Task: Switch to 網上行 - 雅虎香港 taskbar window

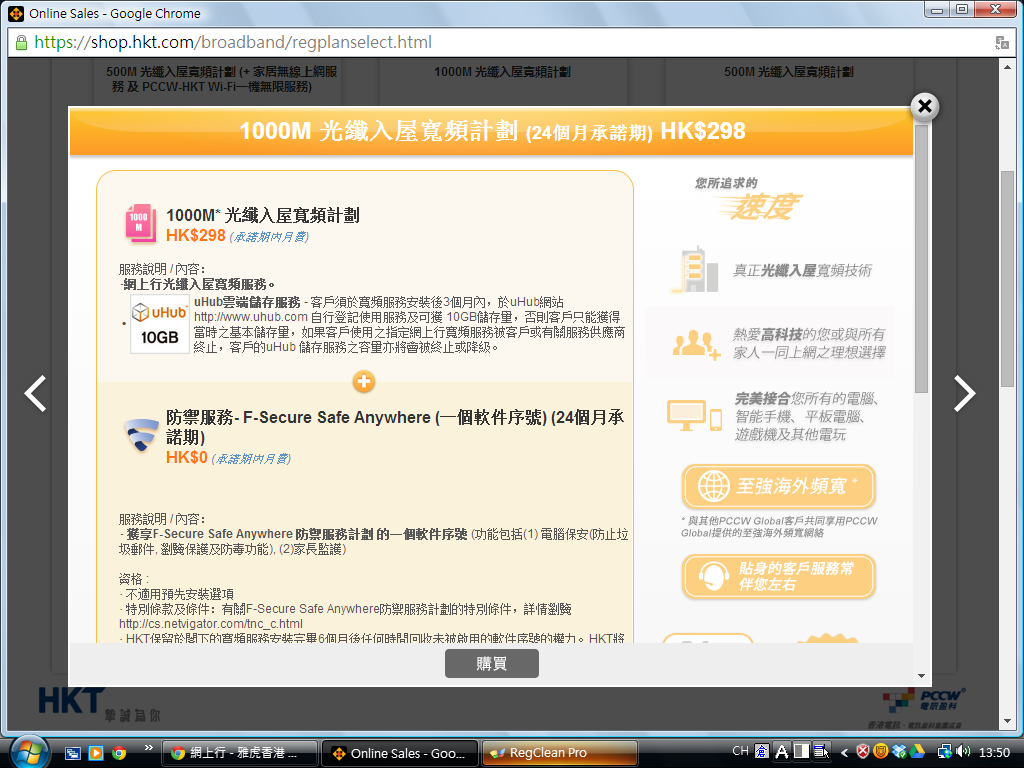Action: (x=239, y=753)
